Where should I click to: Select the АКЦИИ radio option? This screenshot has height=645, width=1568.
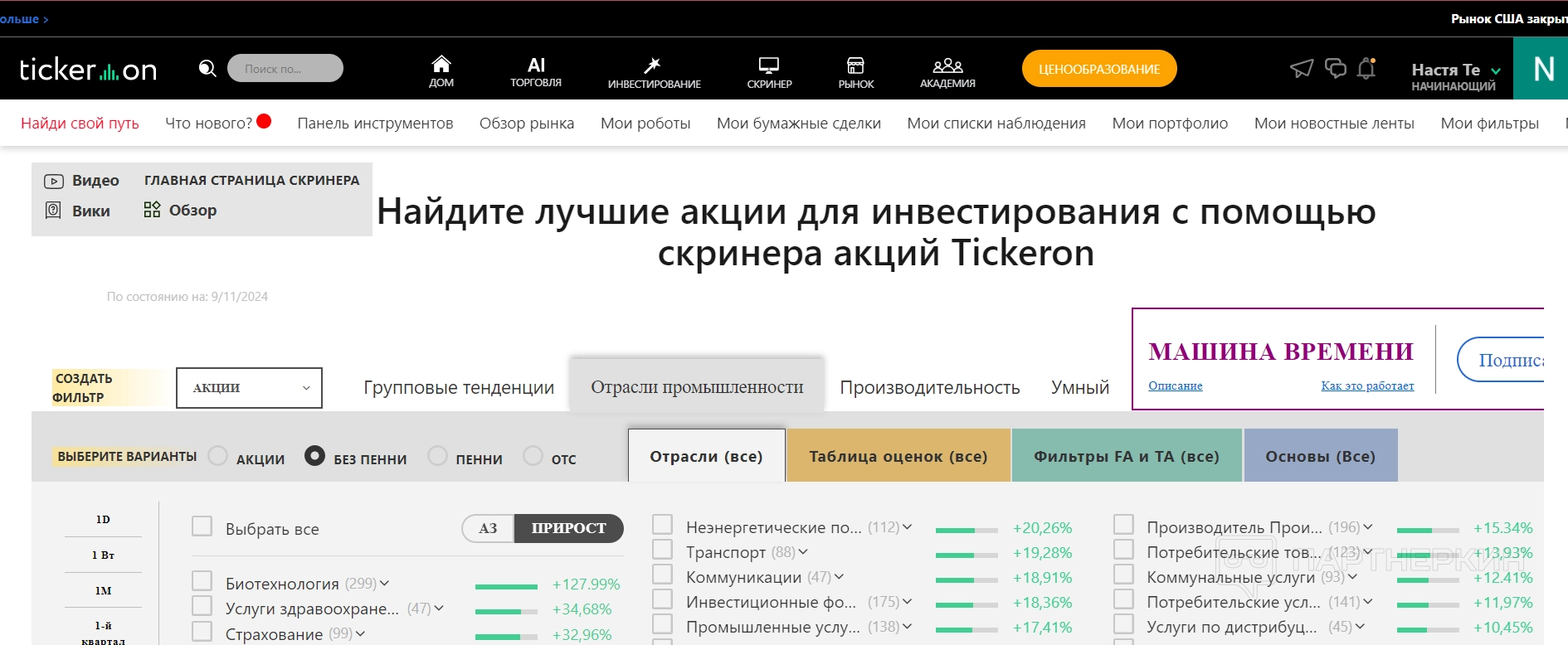[x=218, y=456]
